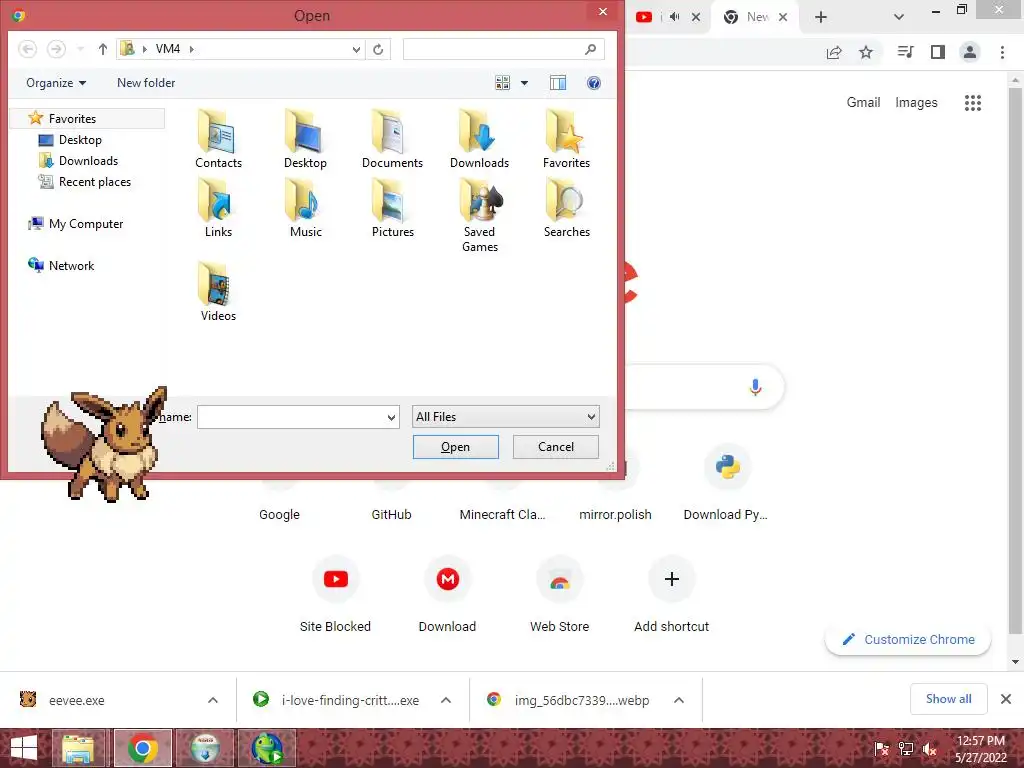The height and width of the screenshot is (768, 1024).
Task: Click the search box in Open dialog
Action: pyautogui.click(x=503, y=49)
